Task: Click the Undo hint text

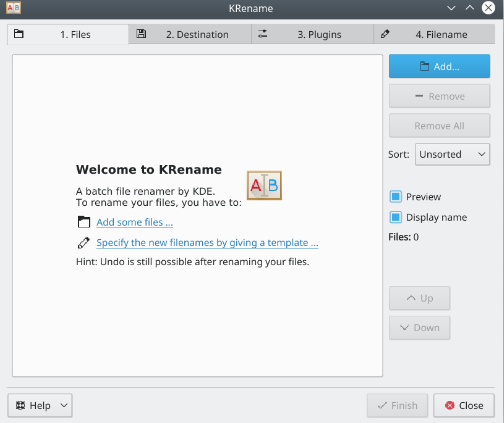Action: pyautogui.click(x=193, y=262)
